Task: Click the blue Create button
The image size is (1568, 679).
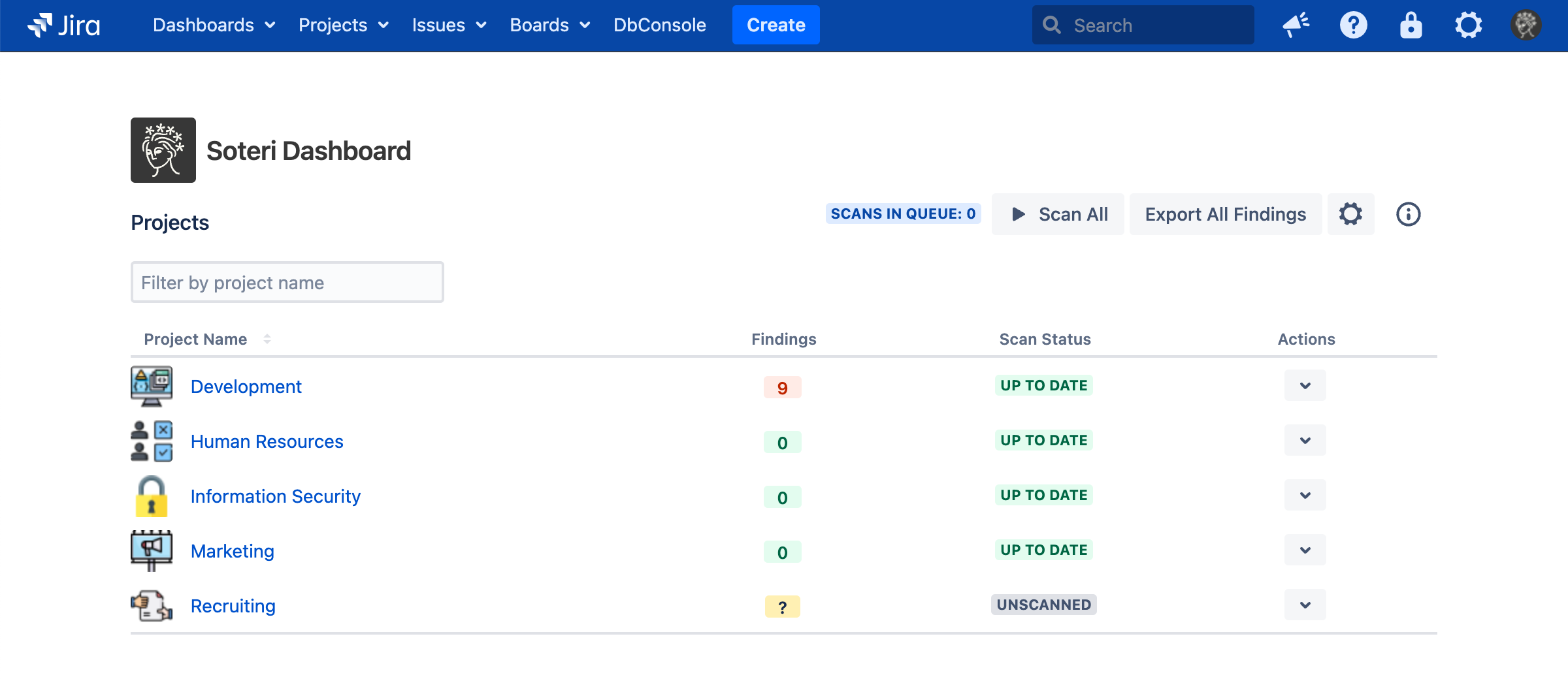Action: click(776, 25)
